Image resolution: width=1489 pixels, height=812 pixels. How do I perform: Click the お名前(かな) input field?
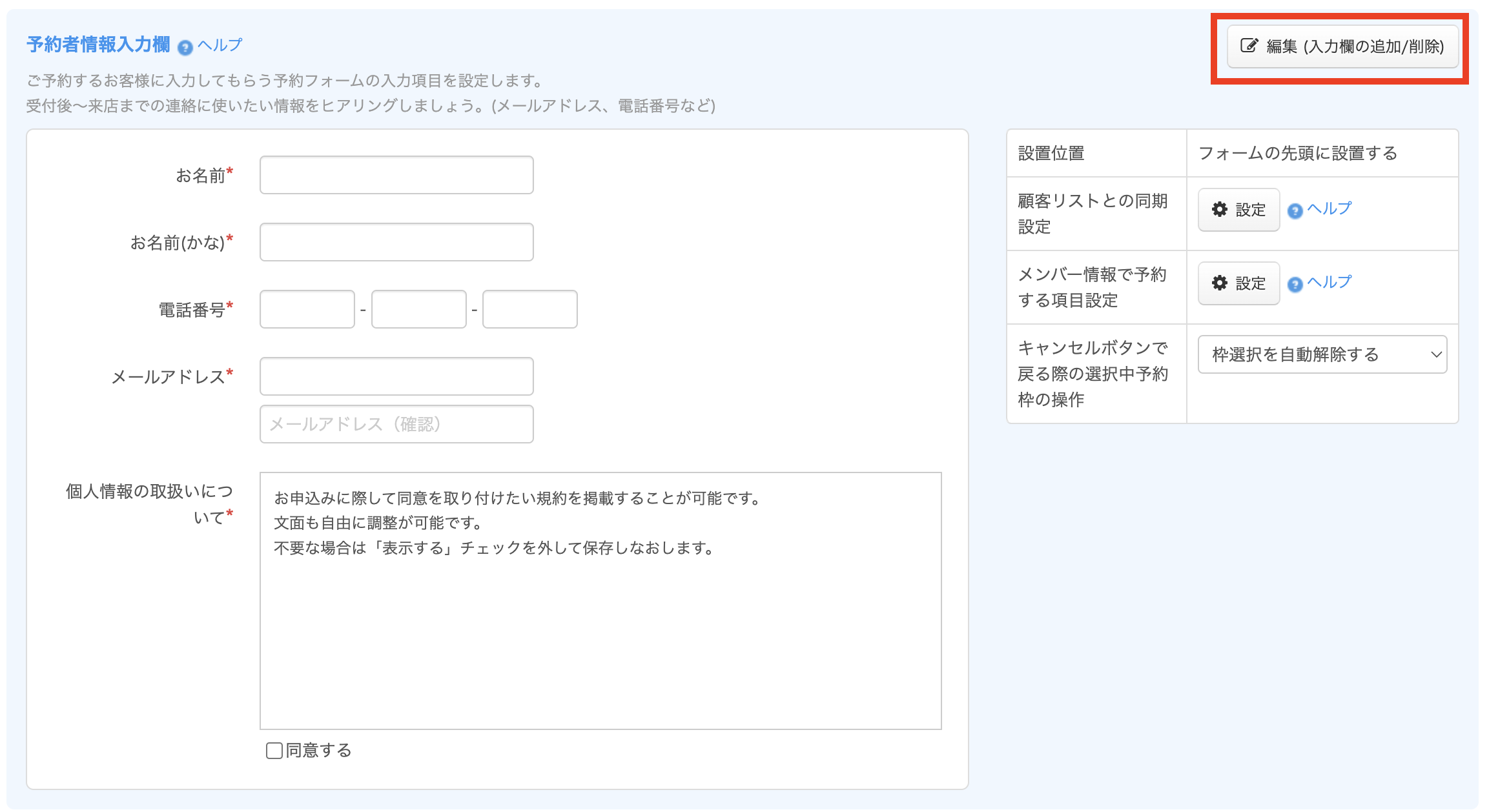click(x=396, y=242)
